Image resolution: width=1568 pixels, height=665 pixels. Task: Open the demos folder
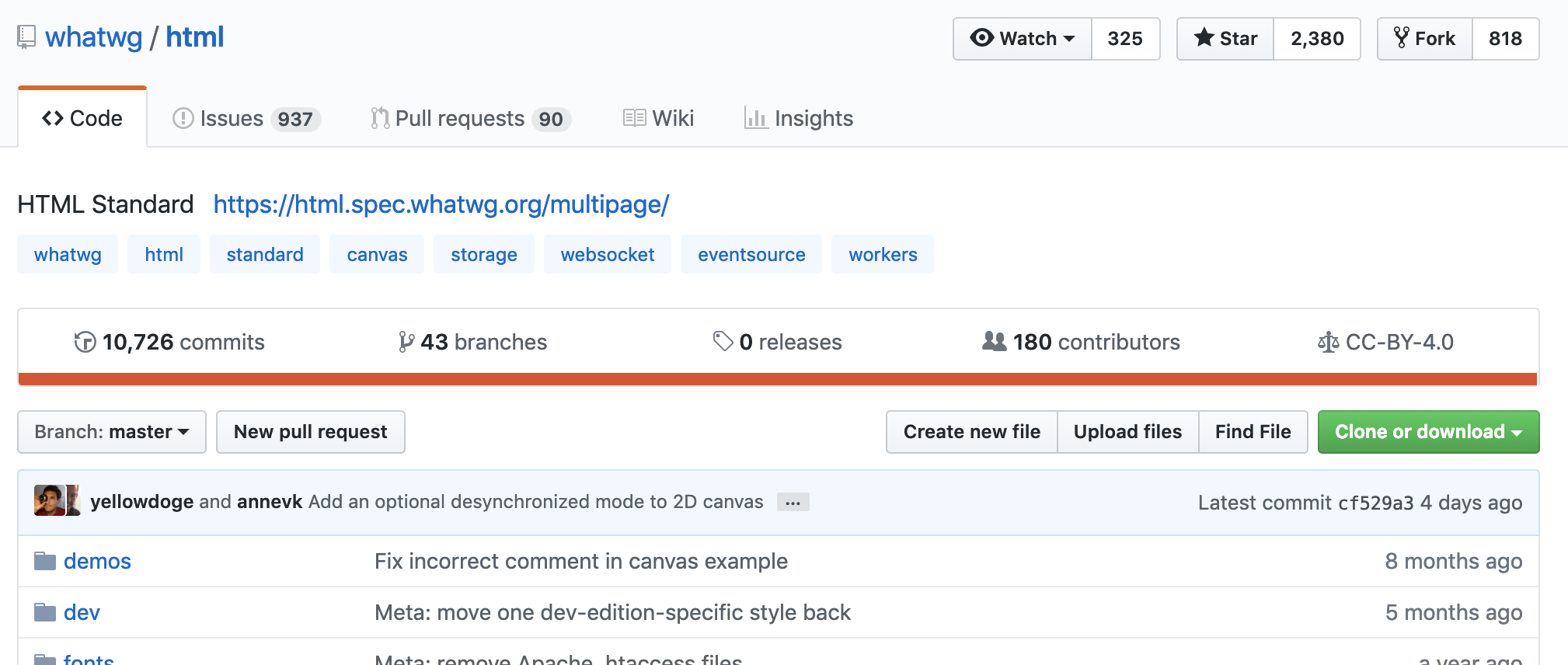tap(97, 561)
